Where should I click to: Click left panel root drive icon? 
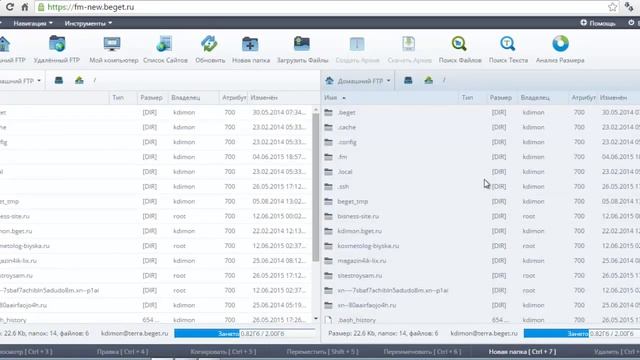59,80
